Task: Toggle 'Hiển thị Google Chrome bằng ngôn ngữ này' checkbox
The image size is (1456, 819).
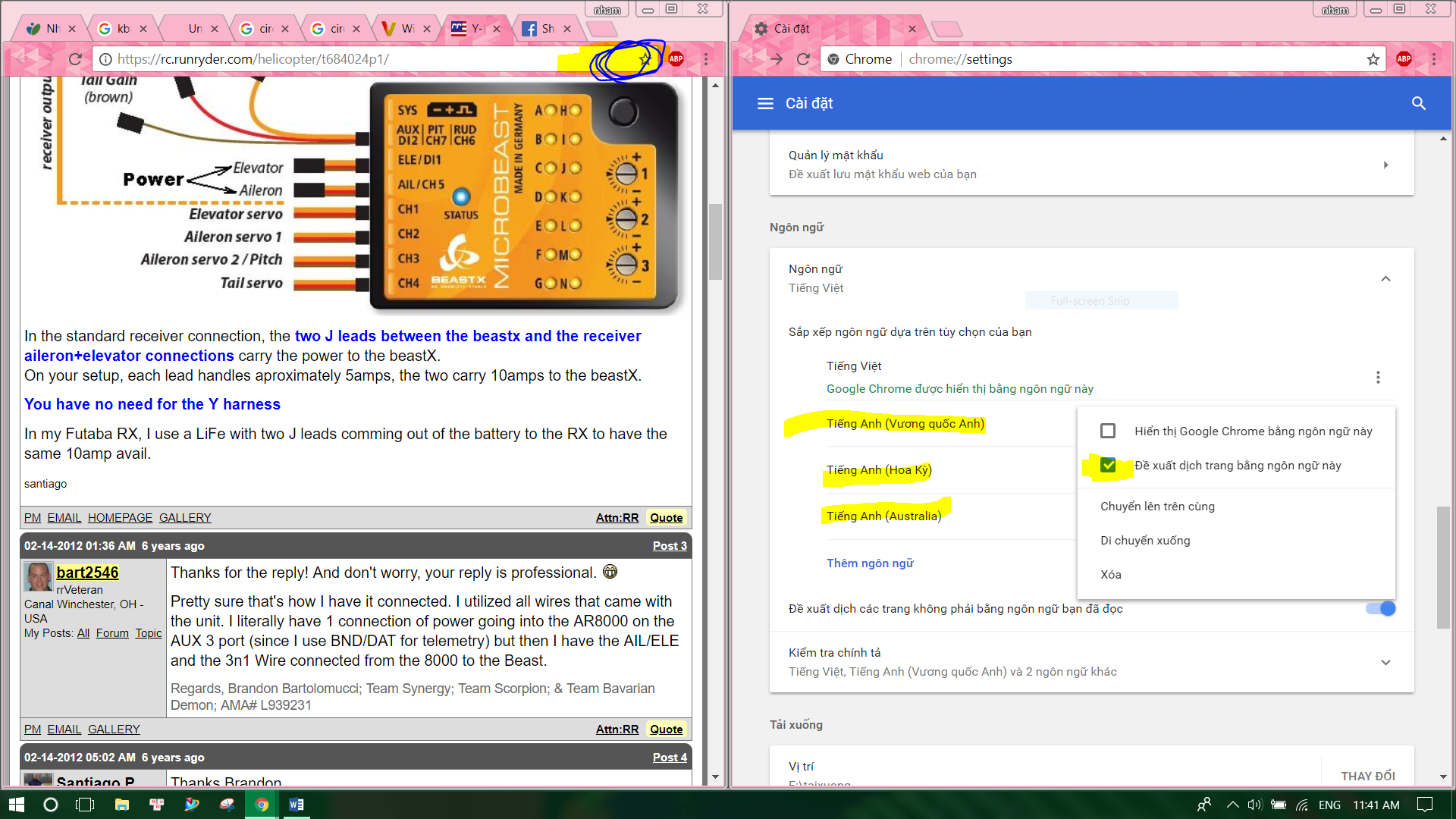Action: pos(1109,431)
